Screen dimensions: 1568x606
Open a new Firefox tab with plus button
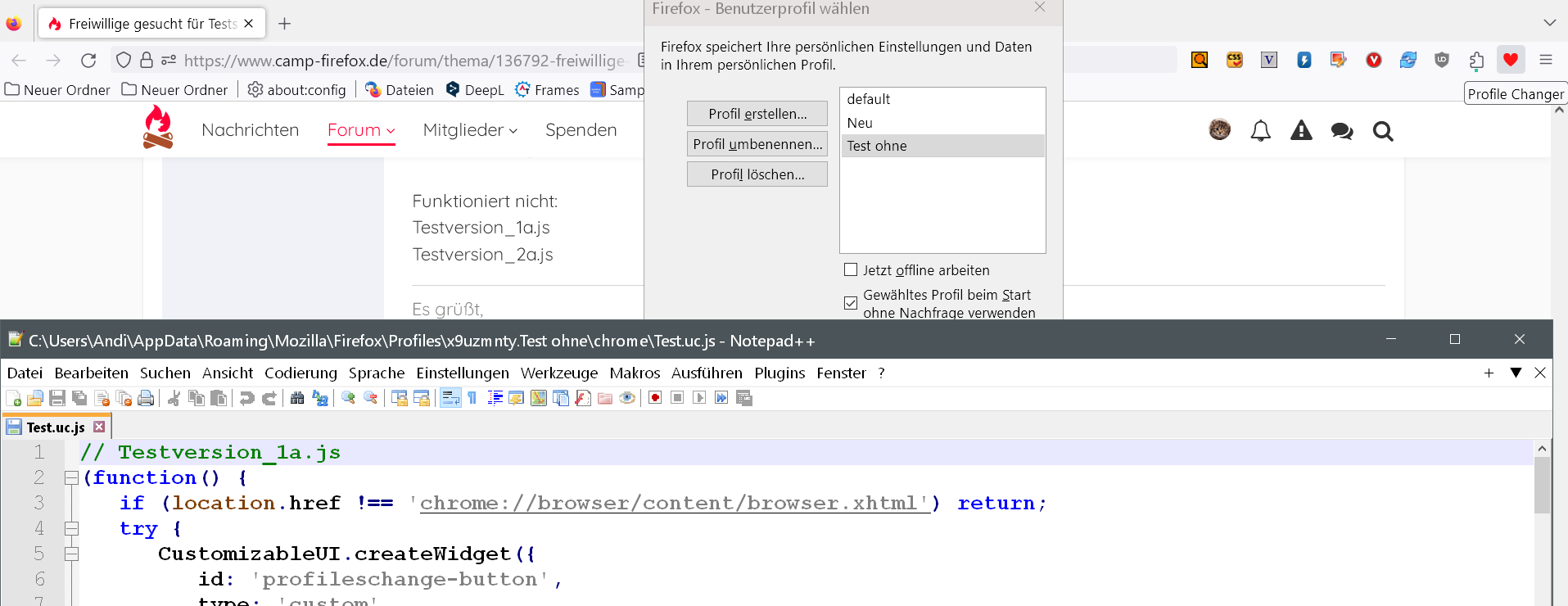tap(284, 24)
